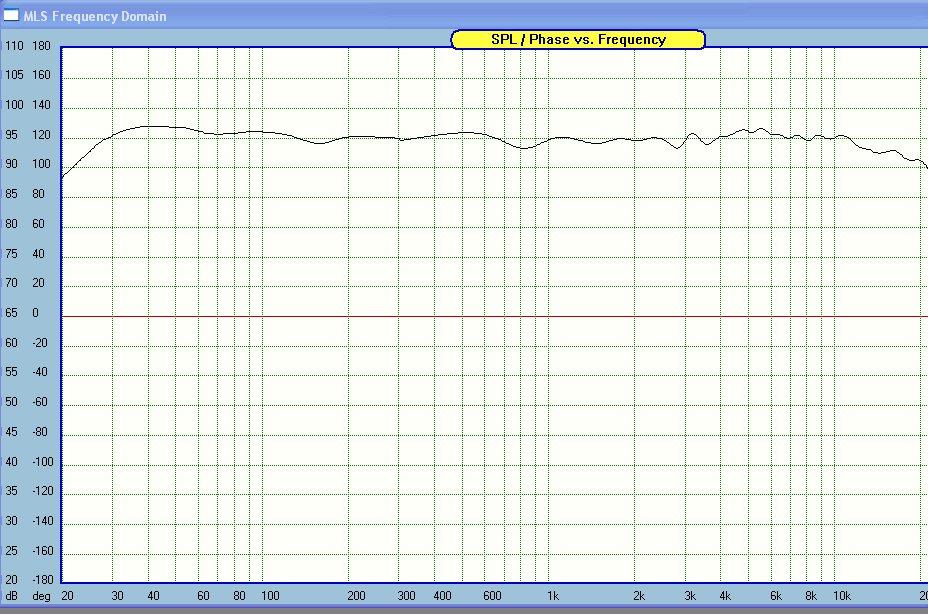The image size is (928, 614).
Task: Click the 4k frequency axis label
Action: [x=724, y=596]
